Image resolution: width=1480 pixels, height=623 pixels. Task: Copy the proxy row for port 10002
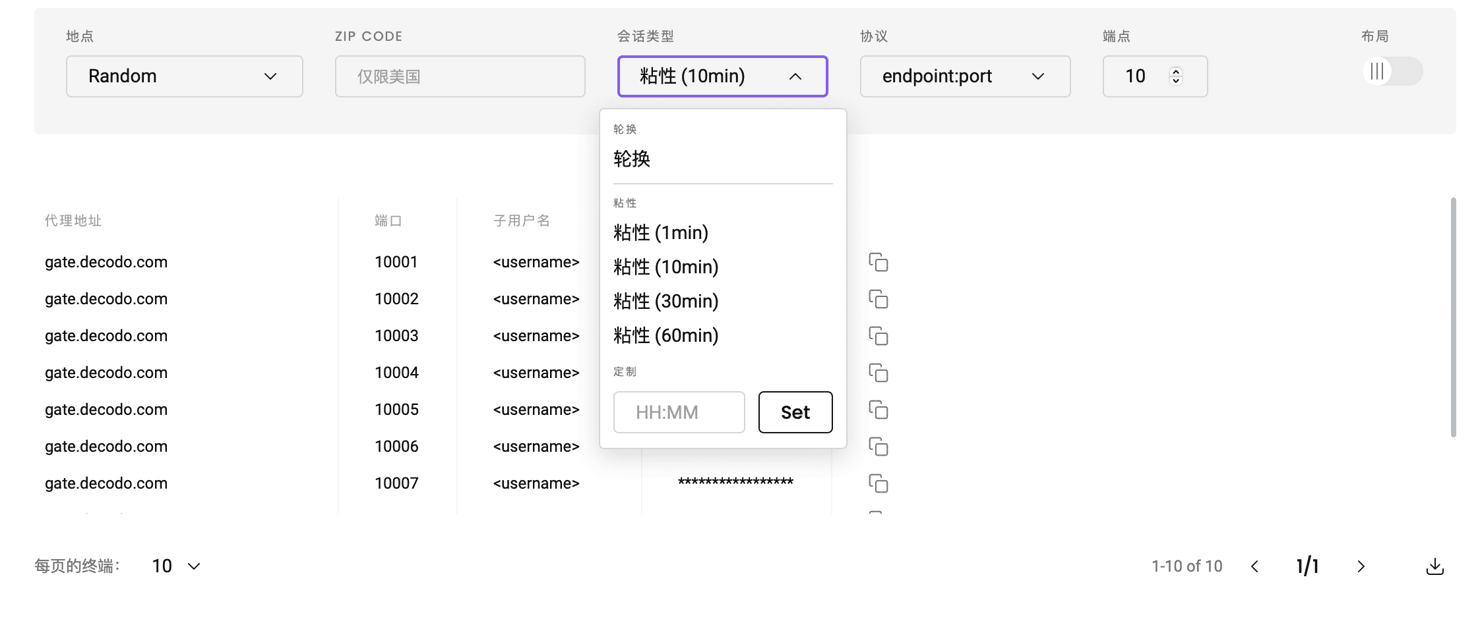[x=878, y=299]
